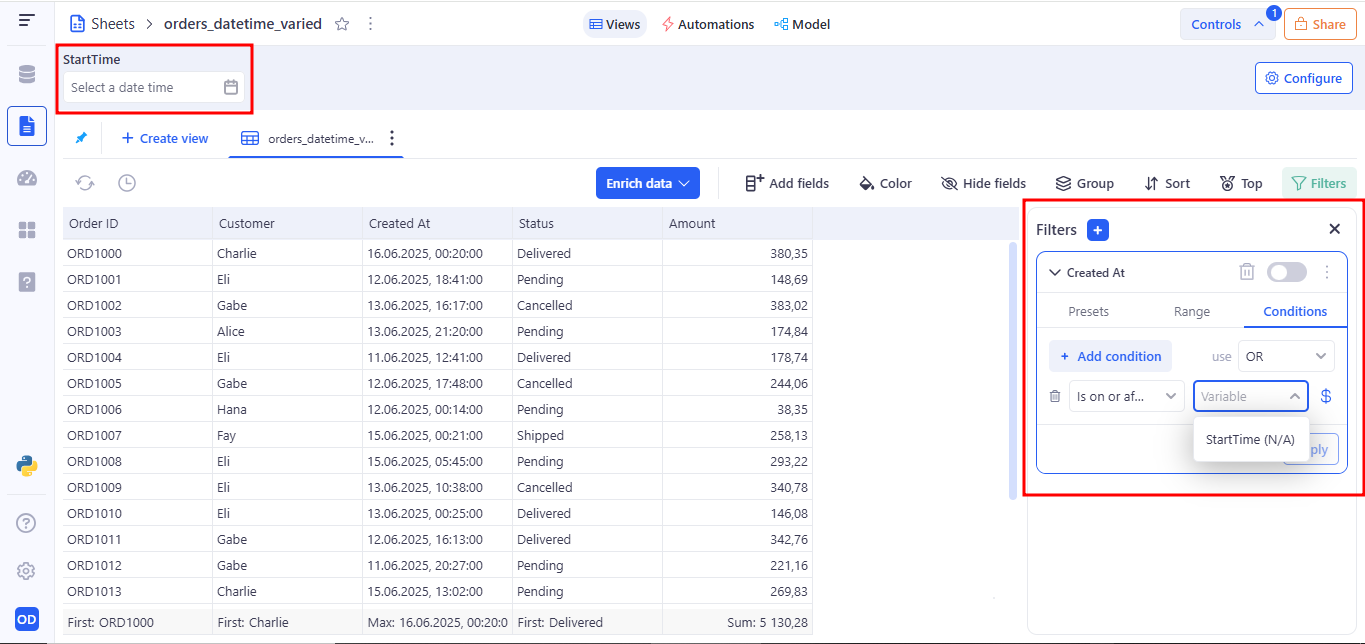Enable the Created At filter toggle
This screenshot has width=1365, height=644.
pos(1286,272)
